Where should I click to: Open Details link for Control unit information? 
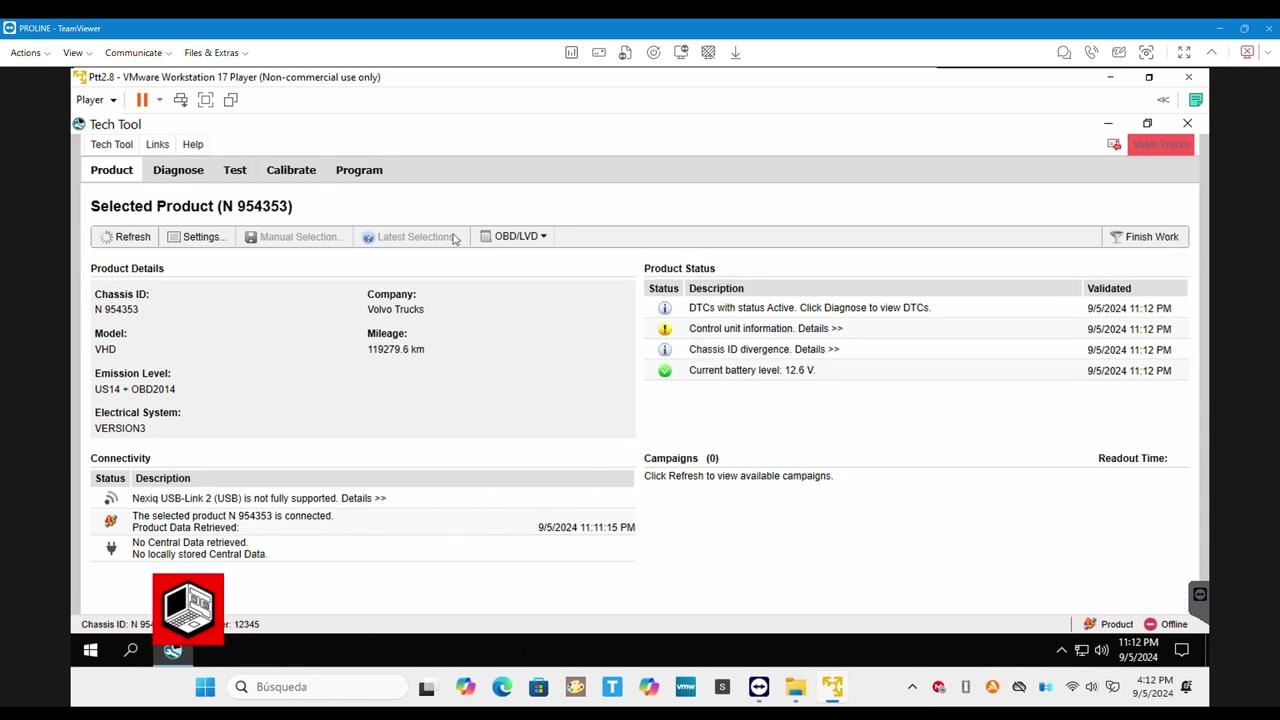point(820,329)
